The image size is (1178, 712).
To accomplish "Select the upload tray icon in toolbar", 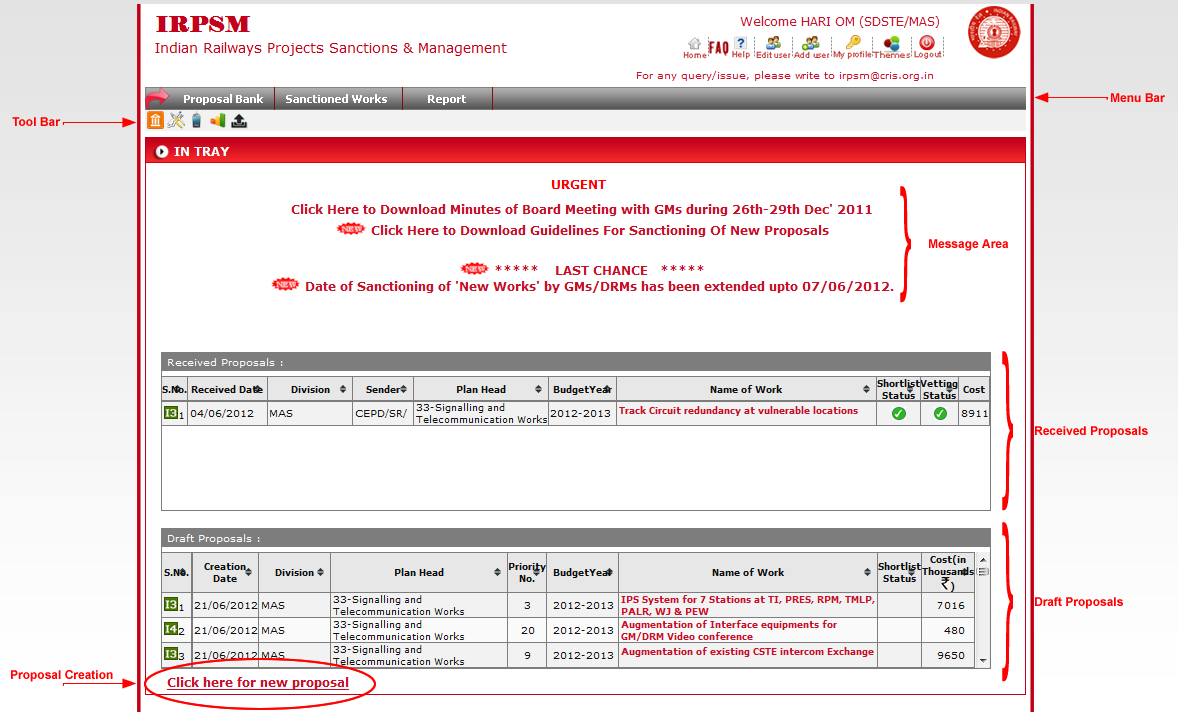I will click(x=239, y=121).
